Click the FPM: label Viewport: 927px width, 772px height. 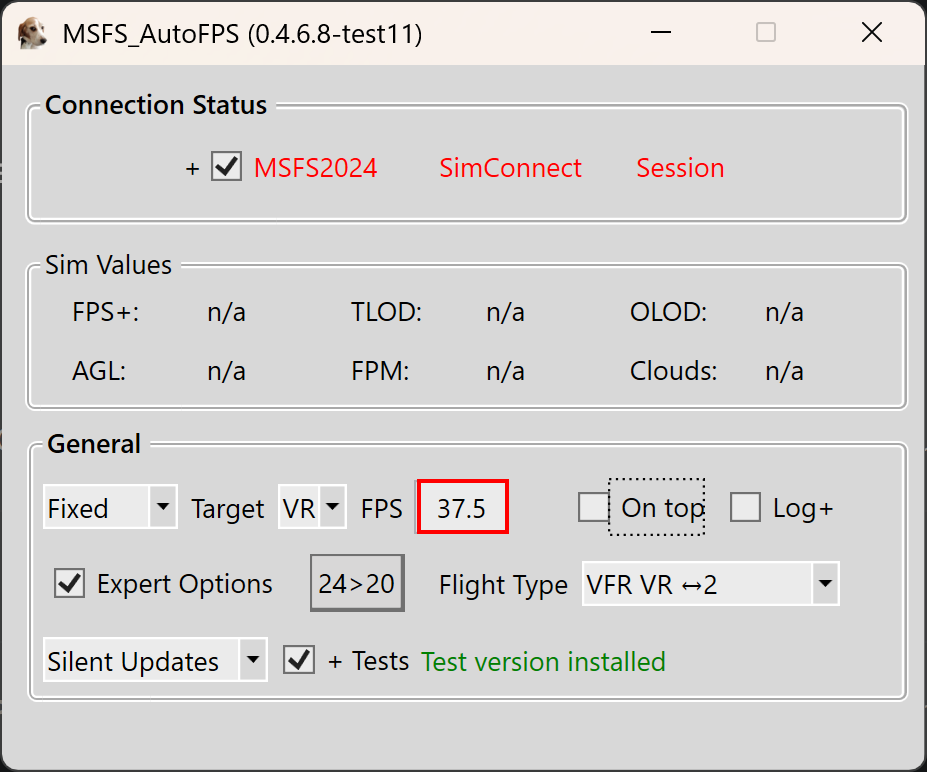tap(380, 371)
